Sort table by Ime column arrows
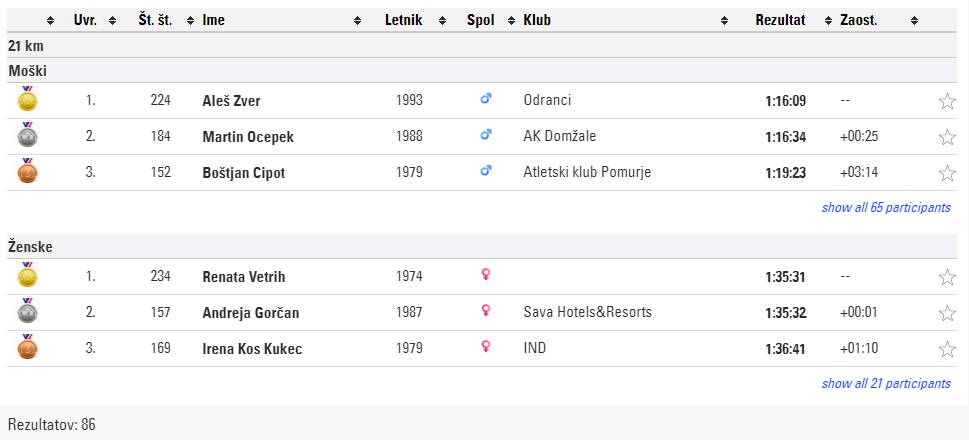This screenshot has height=440, width=969. click(357, 20)
